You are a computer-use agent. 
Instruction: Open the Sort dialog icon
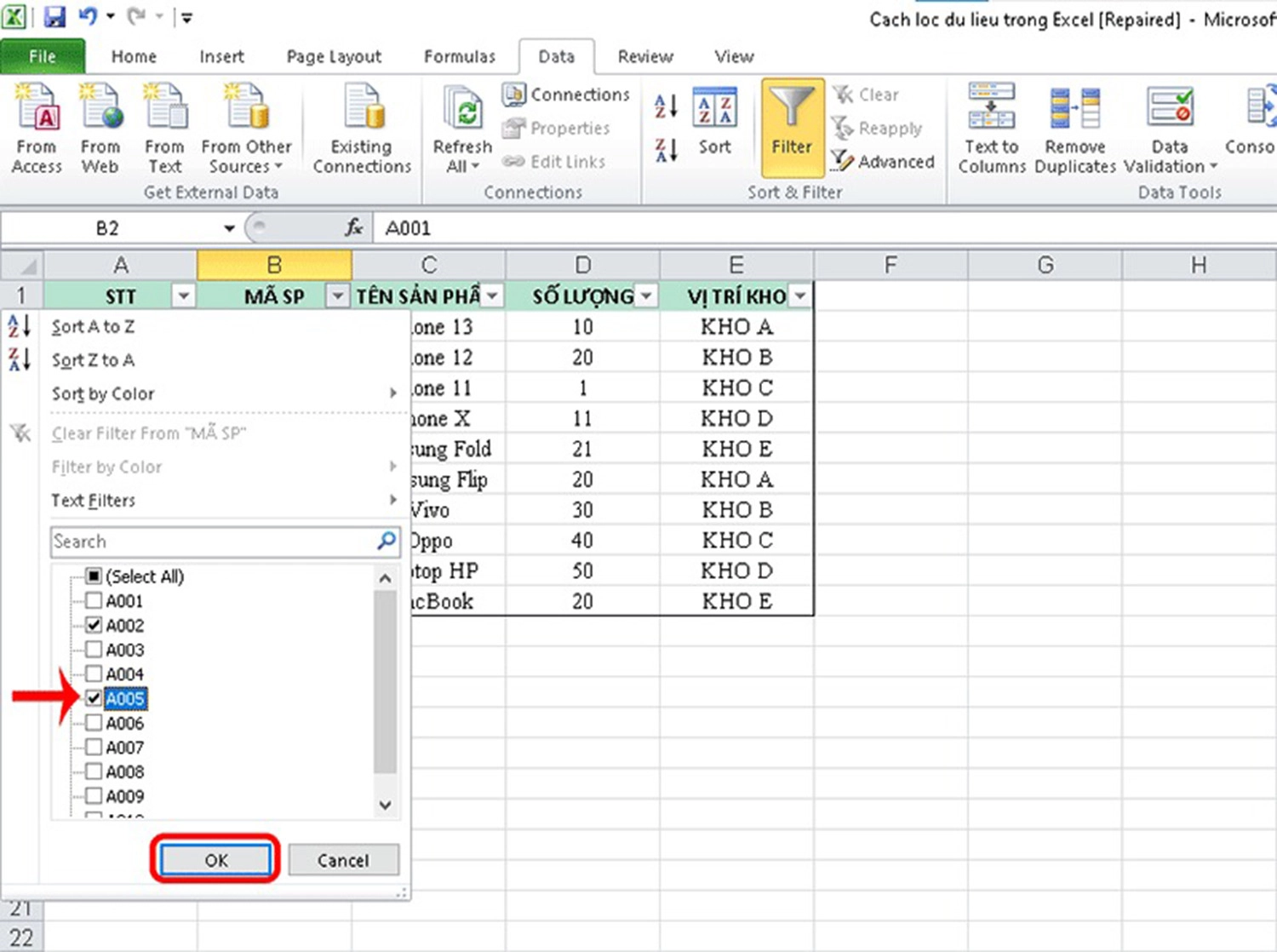(715, 122)
